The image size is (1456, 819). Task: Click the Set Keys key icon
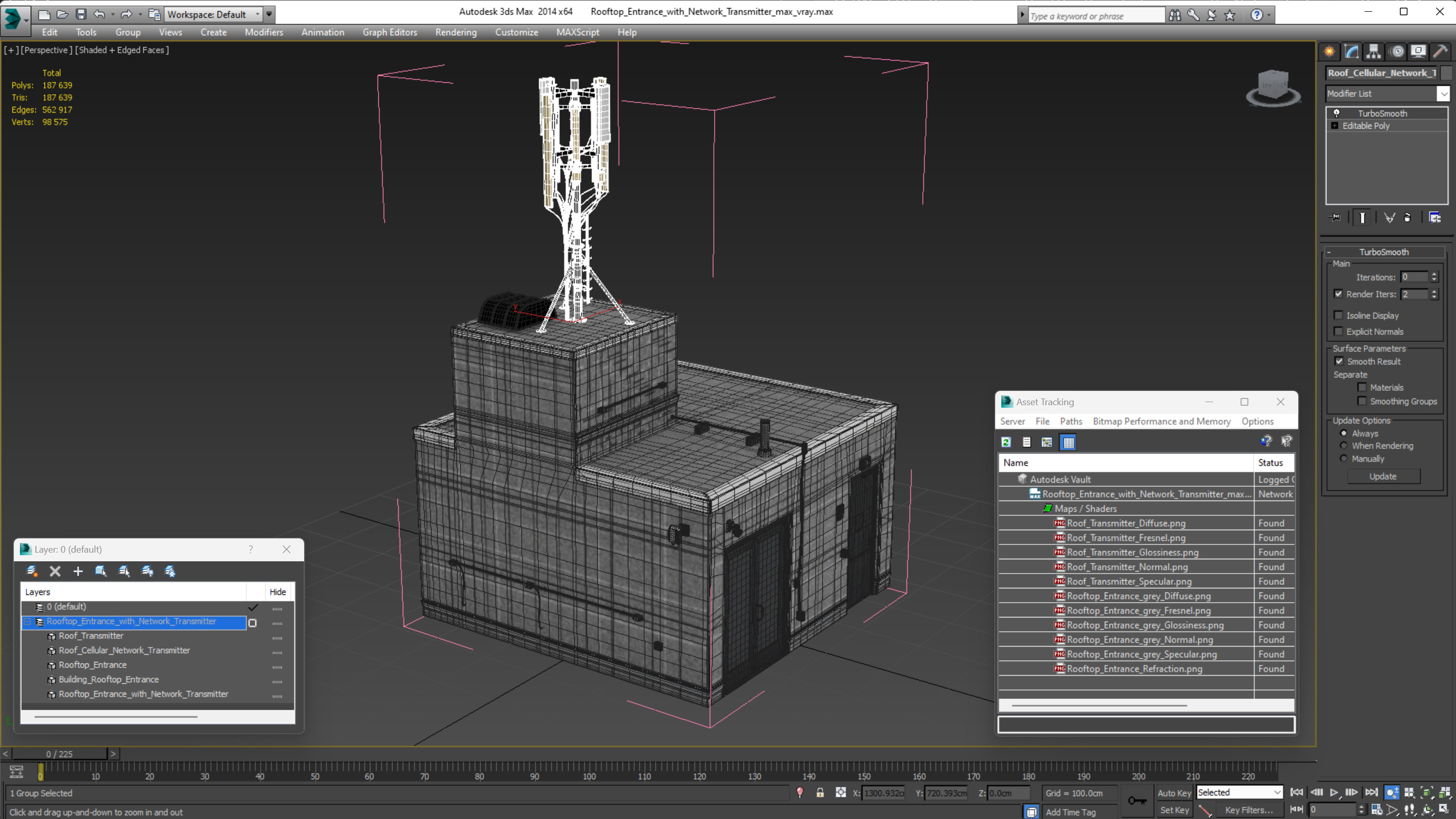pyautogui.click(x=1137, y=800)
